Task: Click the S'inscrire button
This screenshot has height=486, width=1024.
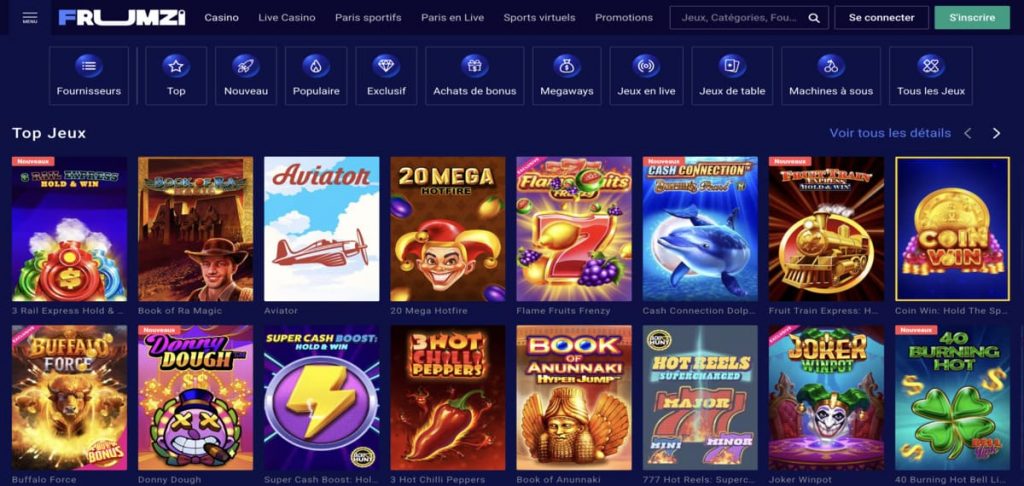Action: coord(972,18)
